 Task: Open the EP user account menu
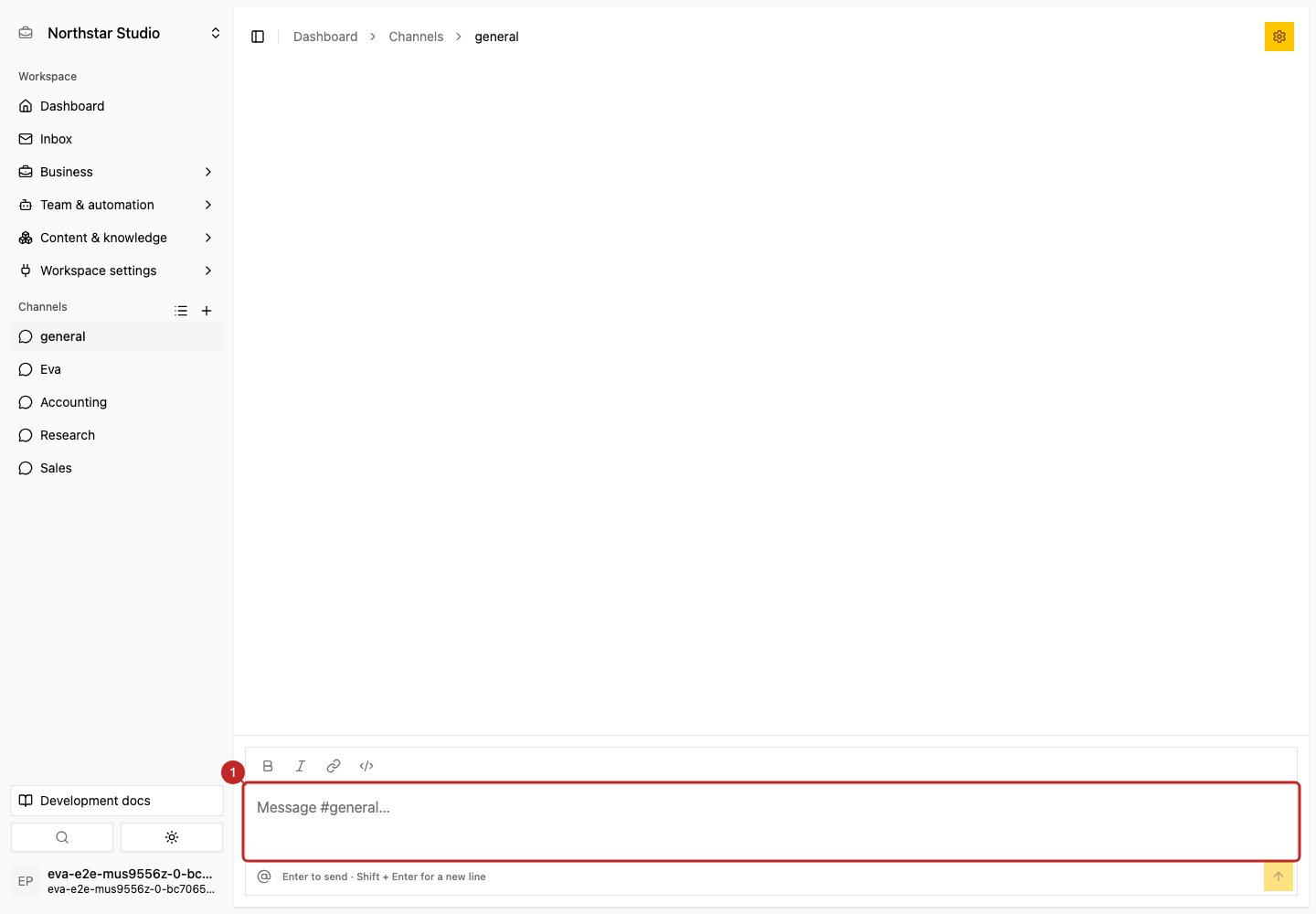tap(117, 881)
